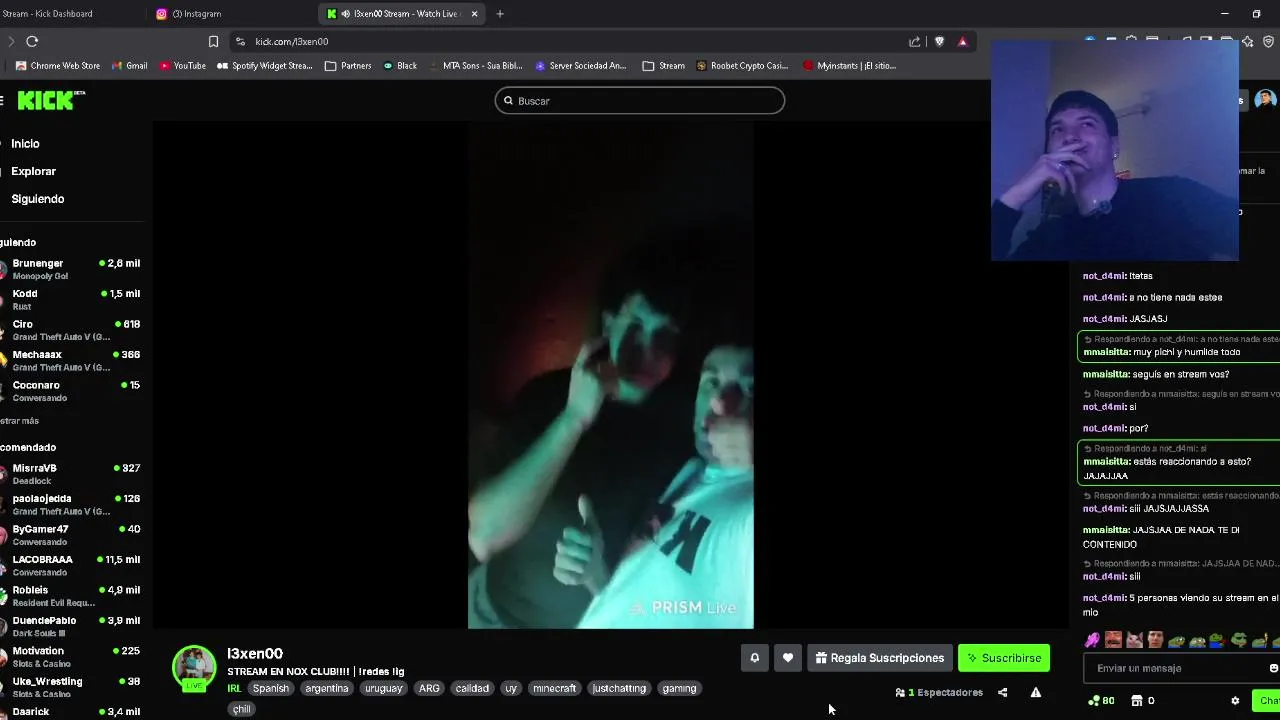Expand followed list with Mostrar más
The width and height of the screenshot is (1280, 720).
19,421
